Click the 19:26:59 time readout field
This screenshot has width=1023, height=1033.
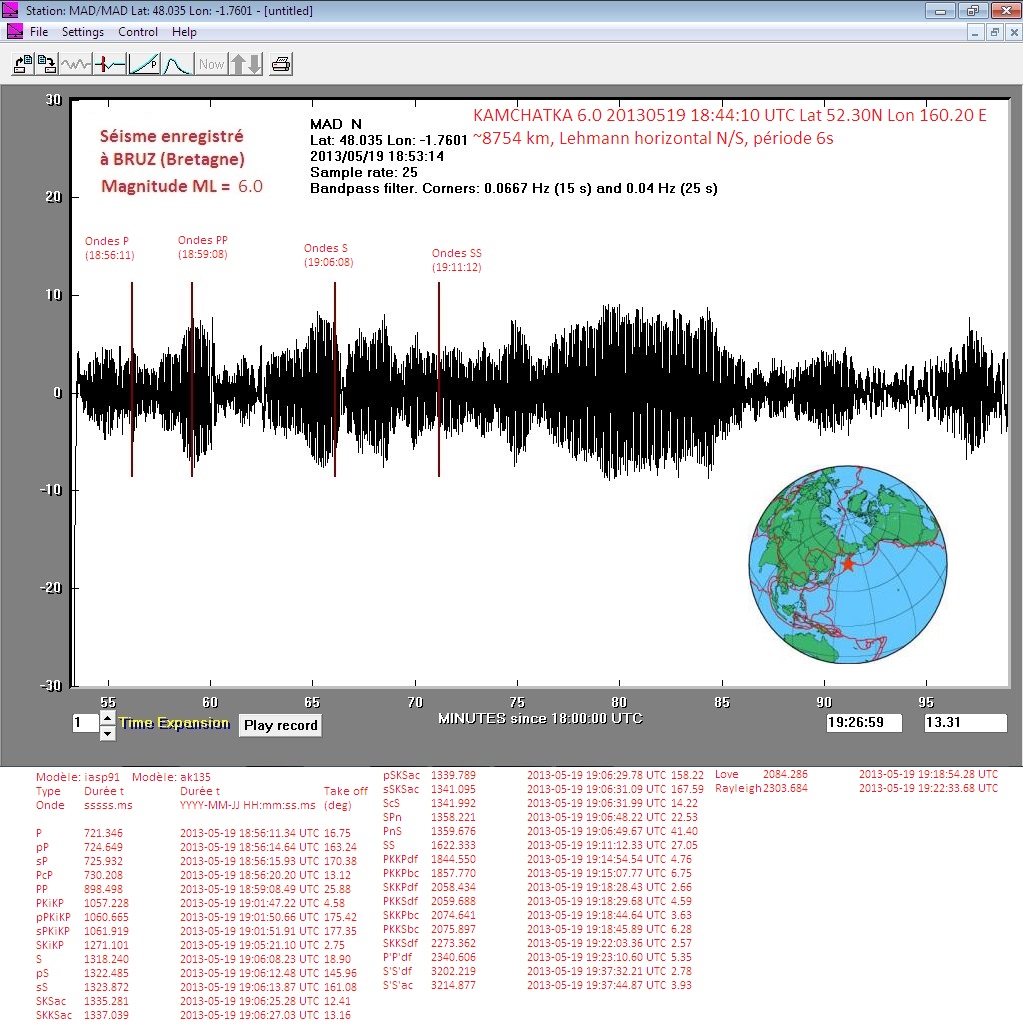coord(864,723)
